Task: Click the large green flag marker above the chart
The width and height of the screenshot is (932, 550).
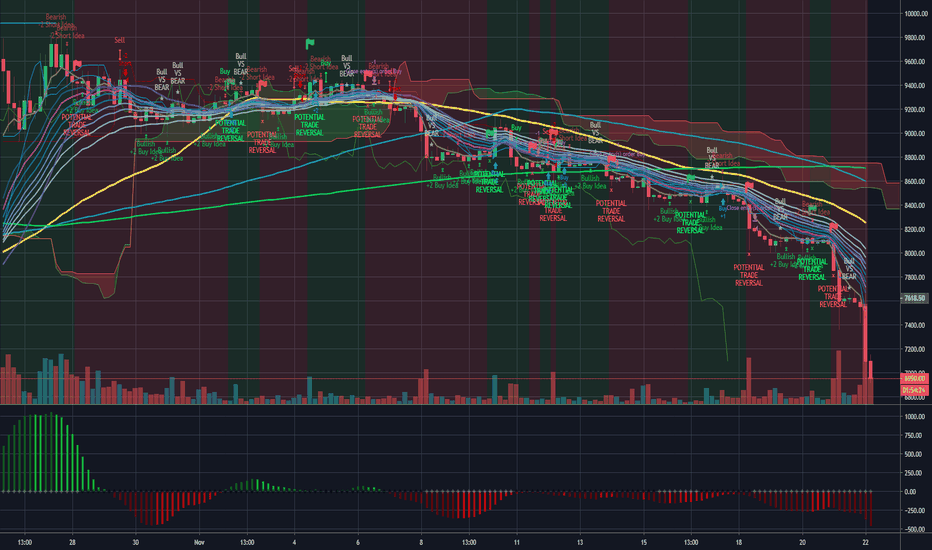Action: (310, 43)
